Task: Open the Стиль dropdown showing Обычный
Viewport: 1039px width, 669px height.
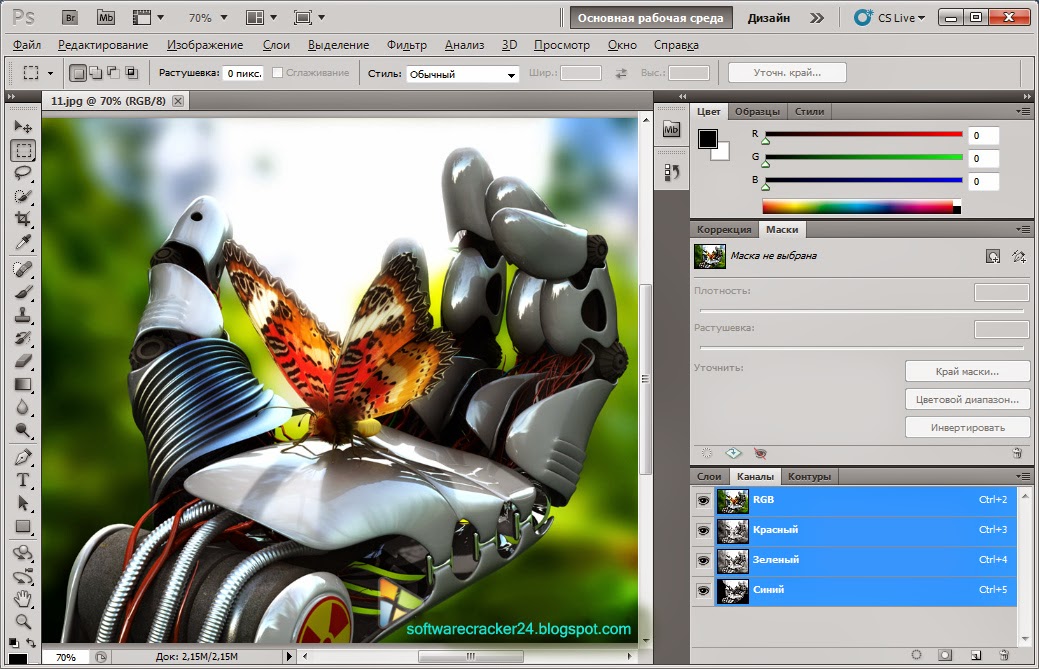Action: [462, 74]
